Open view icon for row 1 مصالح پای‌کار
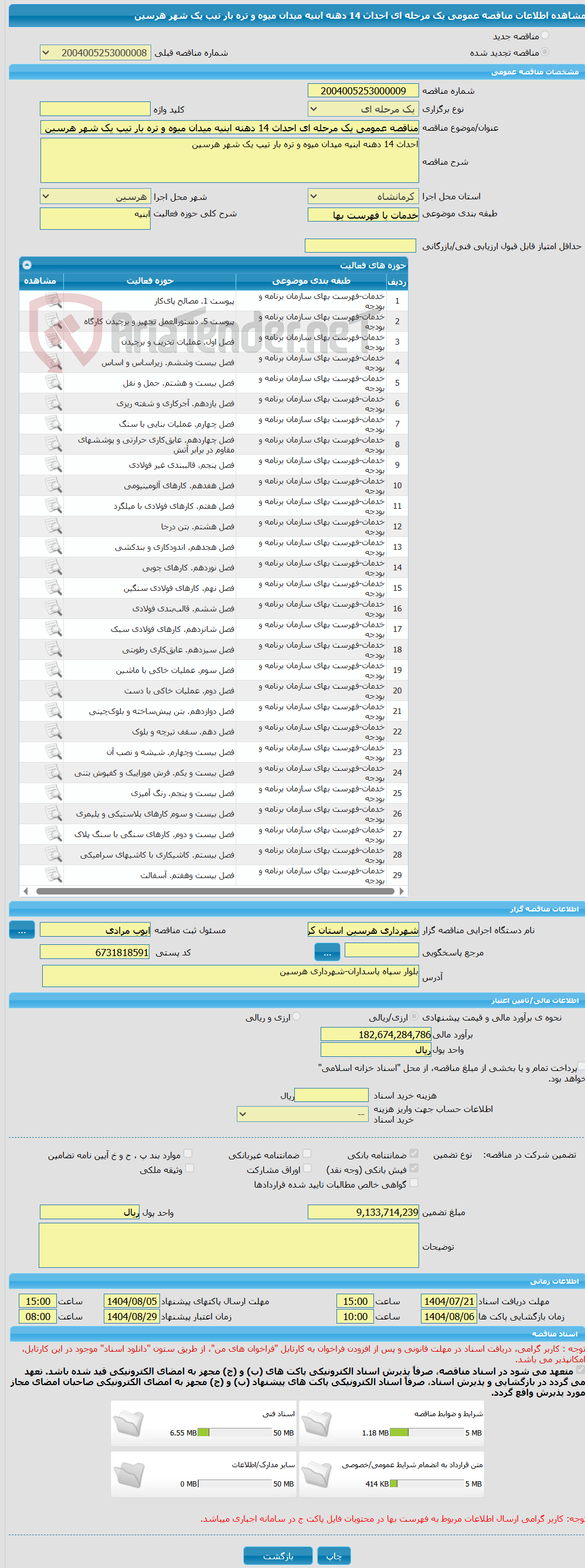This screenshot has height=1568, width=585. coord(53,301)
